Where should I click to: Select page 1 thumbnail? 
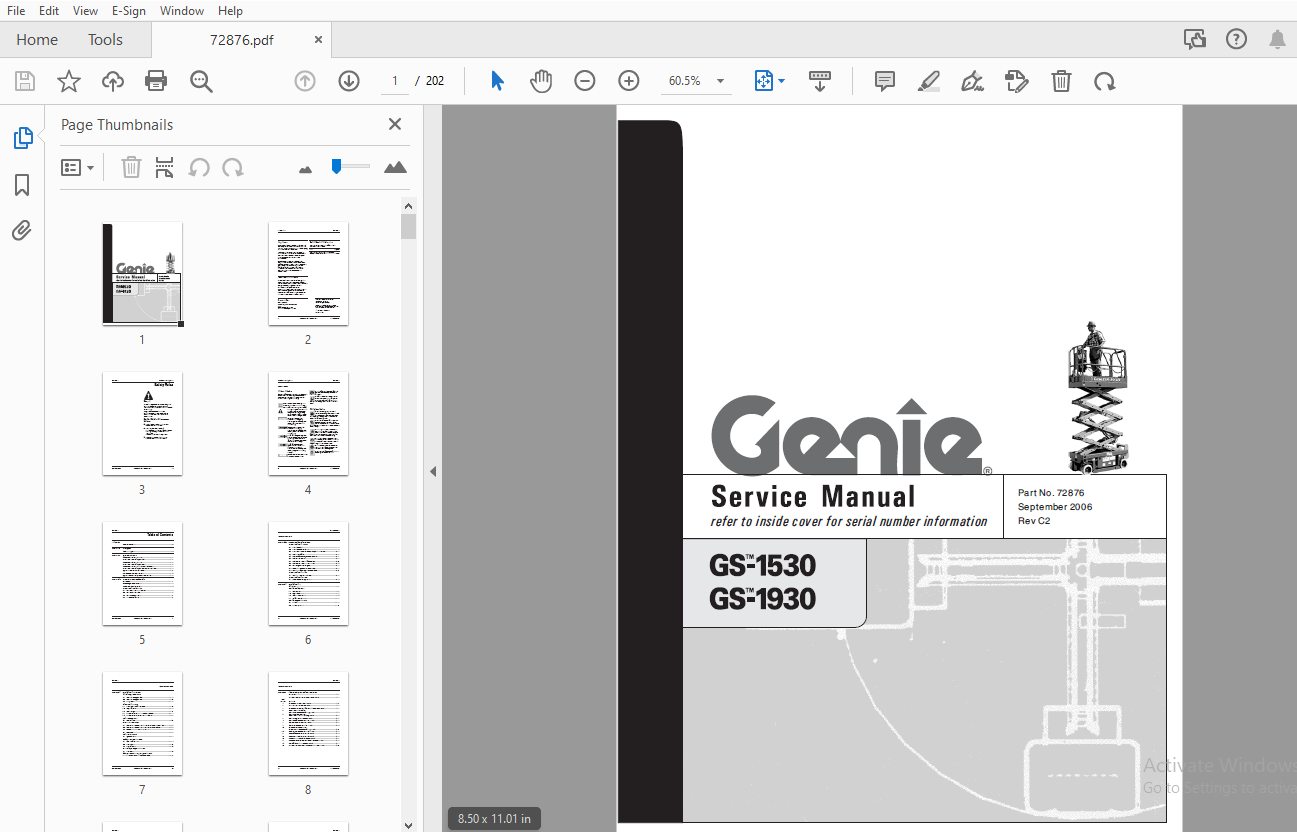pyautogui.click(x=142, y=273)
